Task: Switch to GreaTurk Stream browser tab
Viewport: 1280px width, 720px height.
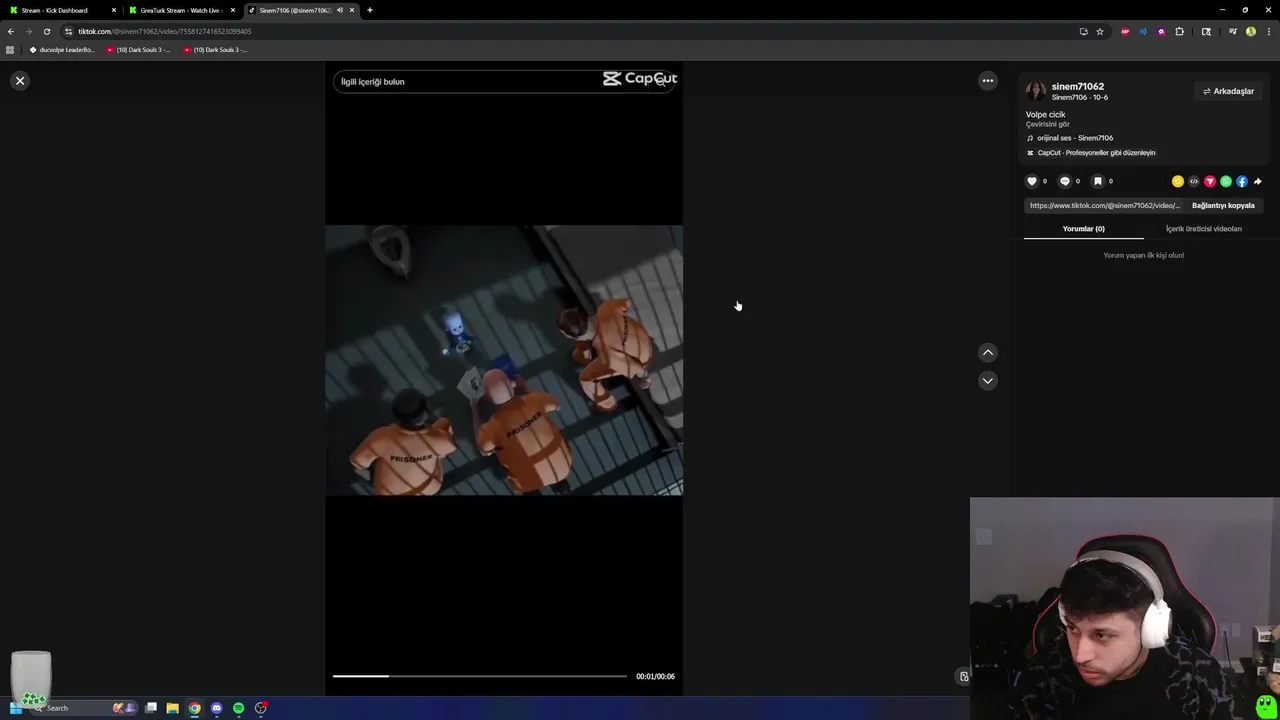Action: (180, 10)
